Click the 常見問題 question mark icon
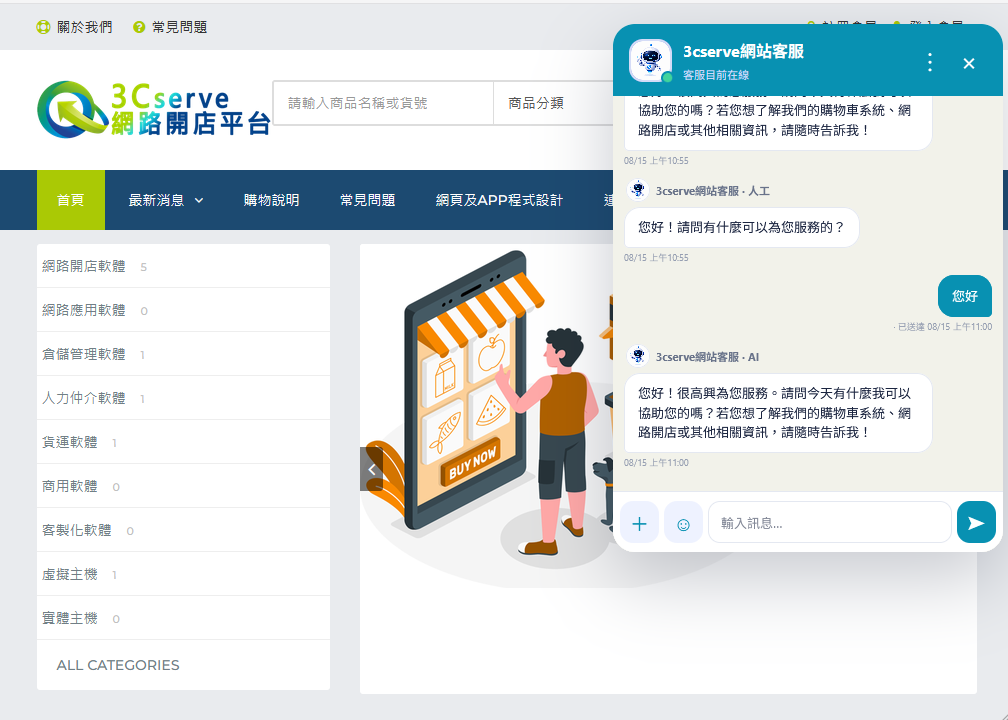This screenshot has height=720, width=1008. (139, 27)
